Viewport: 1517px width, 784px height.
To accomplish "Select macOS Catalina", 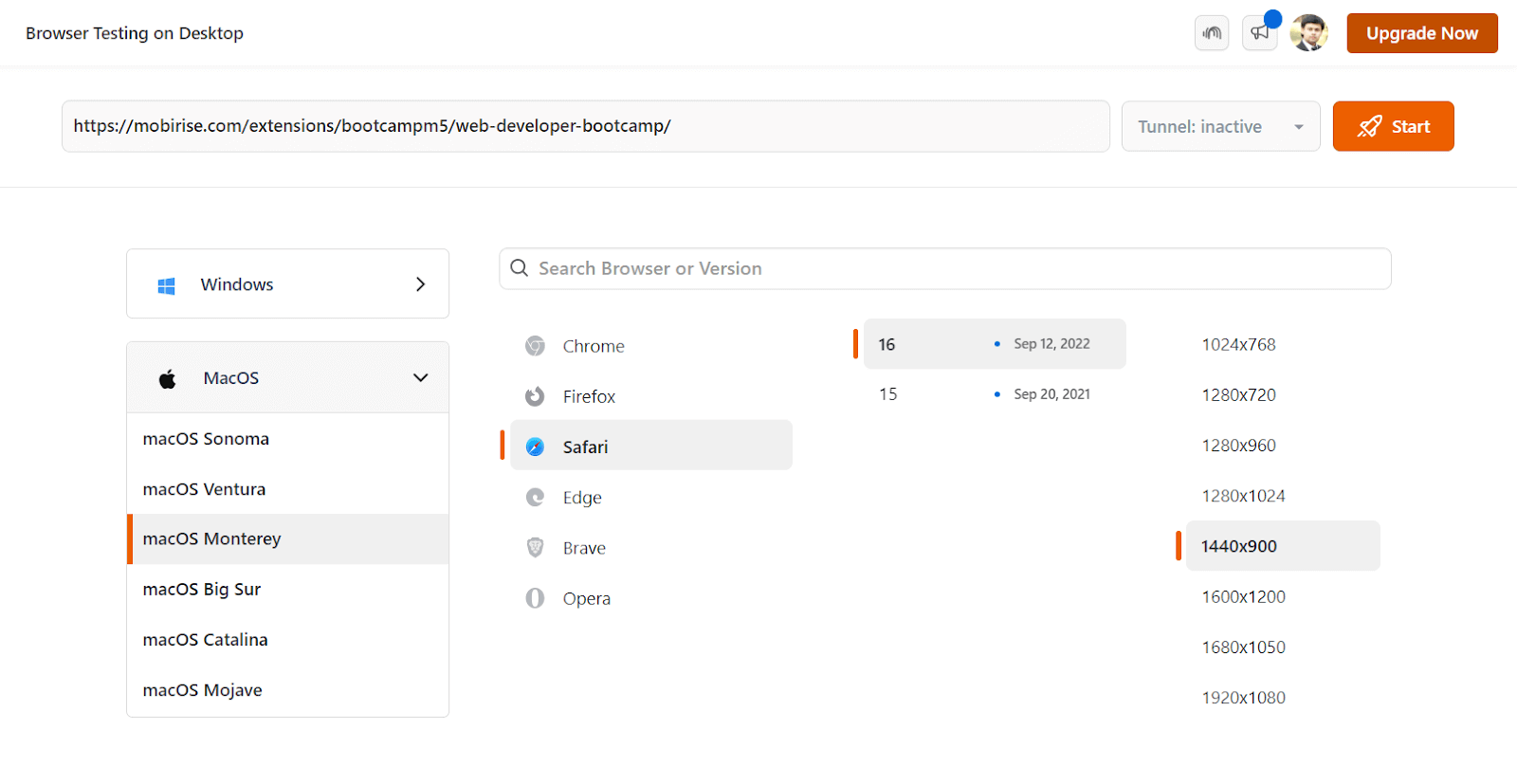I will tap(288, 640).
